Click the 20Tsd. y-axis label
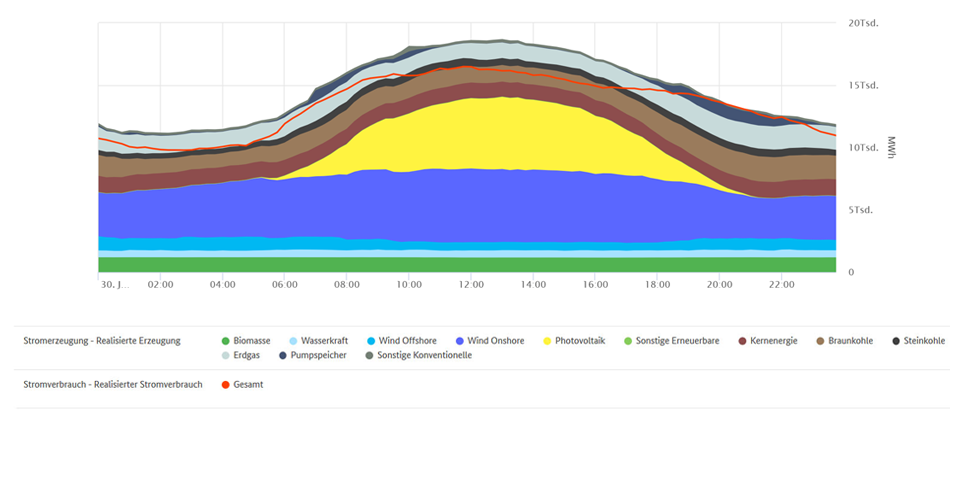This screenshot has width=960, height=500. pos(862,23)
